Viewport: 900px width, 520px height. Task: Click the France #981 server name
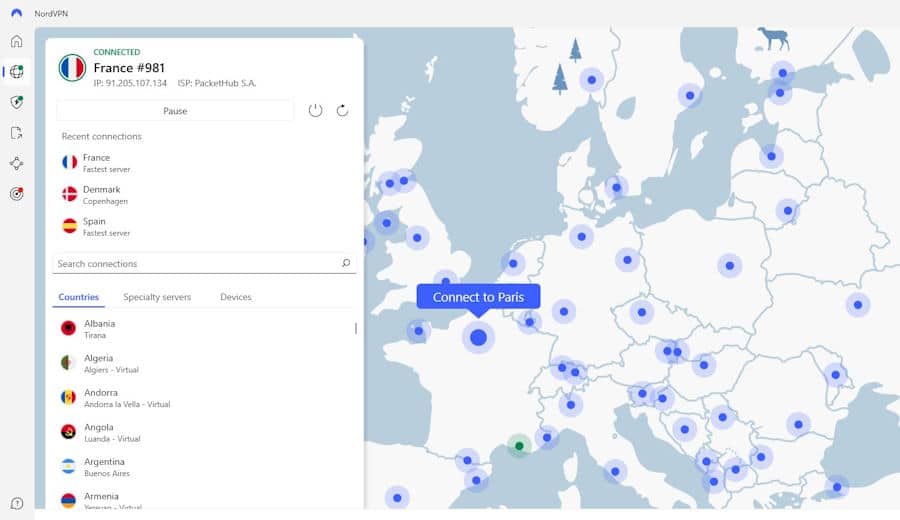pyautogui.click(x=129, y=68)
